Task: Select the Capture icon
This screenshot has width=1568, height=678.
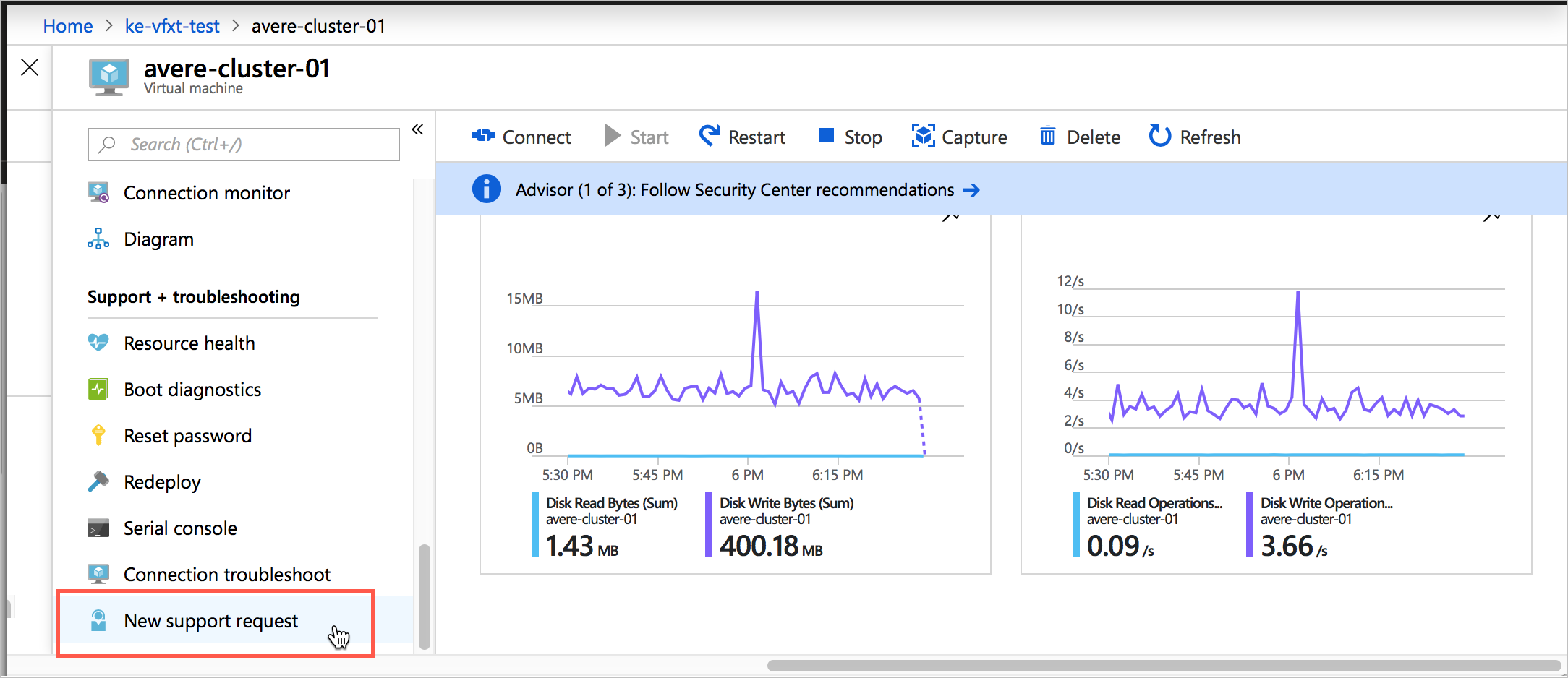Action: coord(960,136)
